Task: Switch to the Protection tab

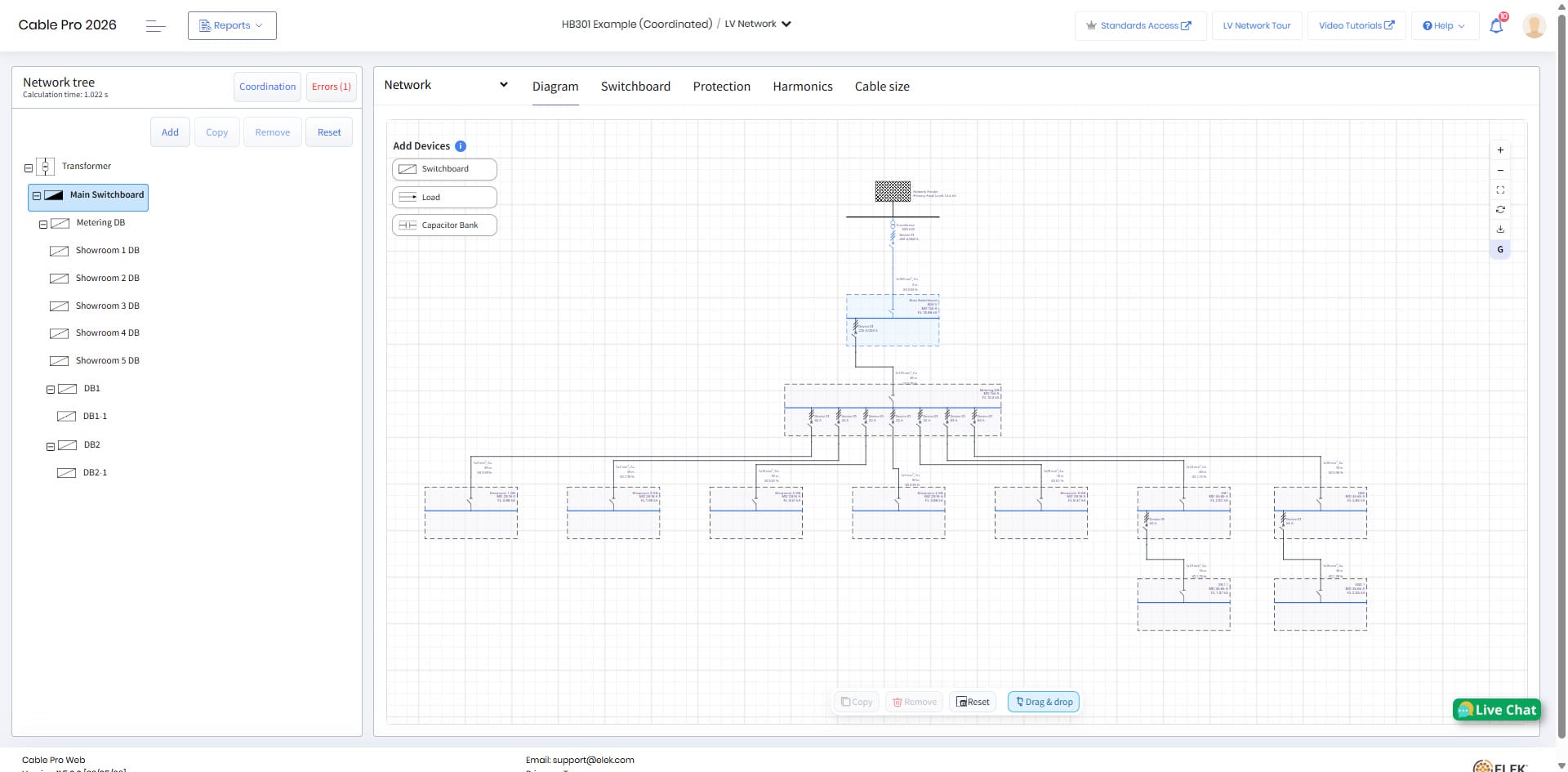Action: [x=721, y=87]
